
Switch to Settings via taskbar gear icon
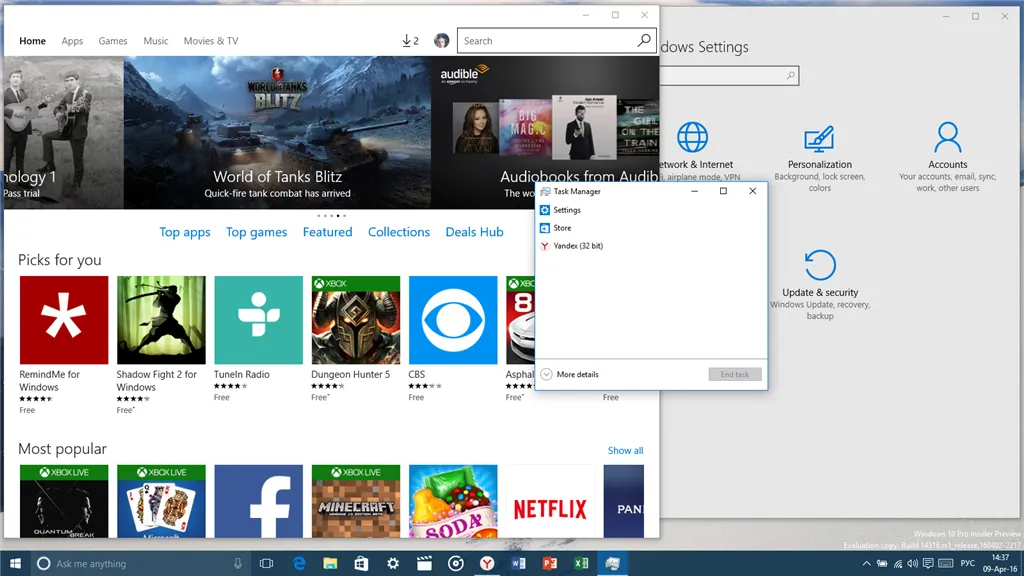pos(392,563)
